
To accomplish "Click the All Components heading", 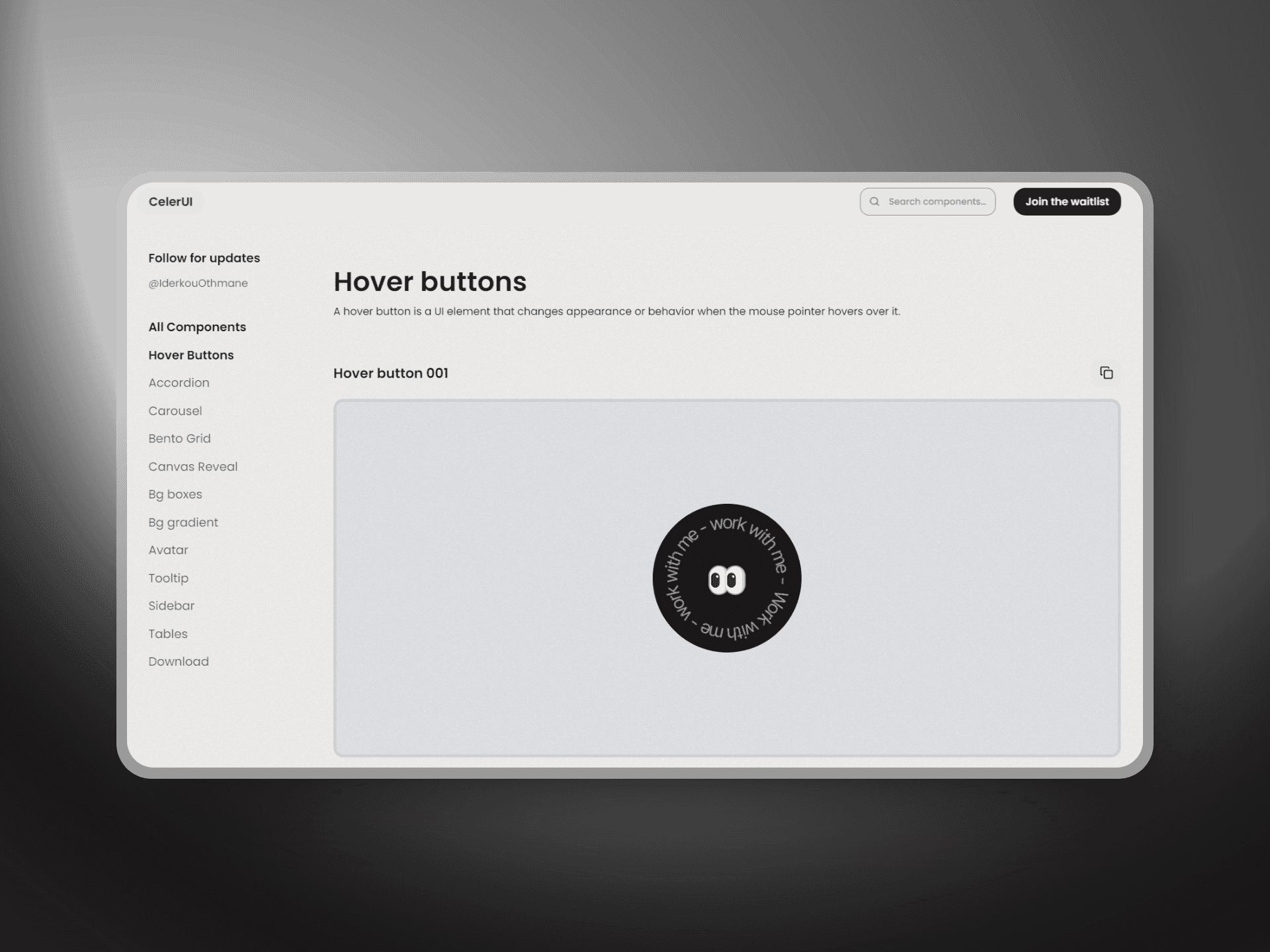I will pos(197,327).
